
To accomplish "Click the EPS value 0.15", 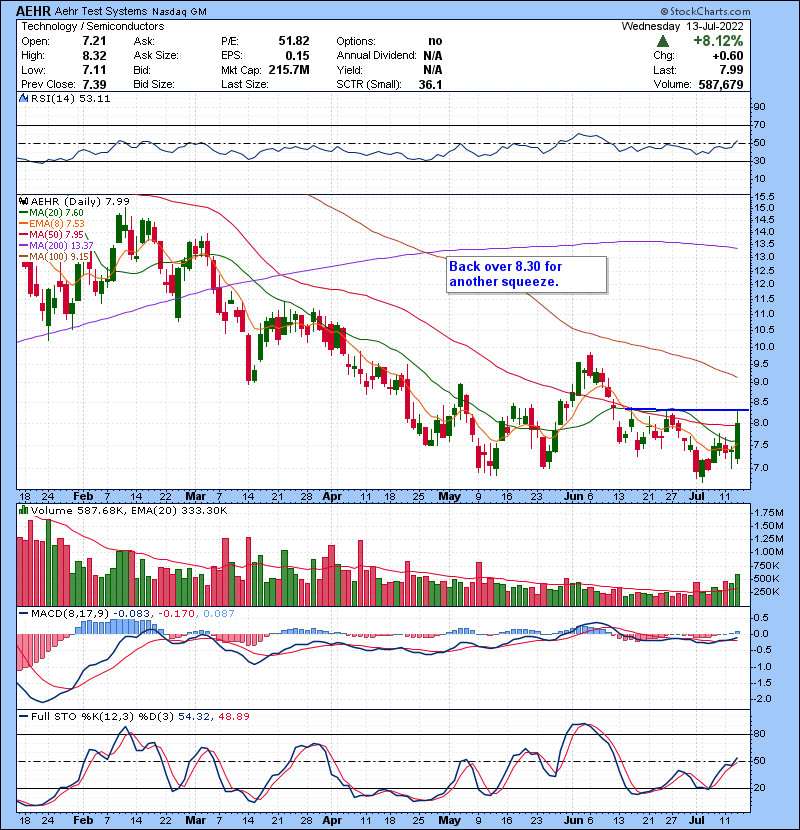I will [298, 56].
